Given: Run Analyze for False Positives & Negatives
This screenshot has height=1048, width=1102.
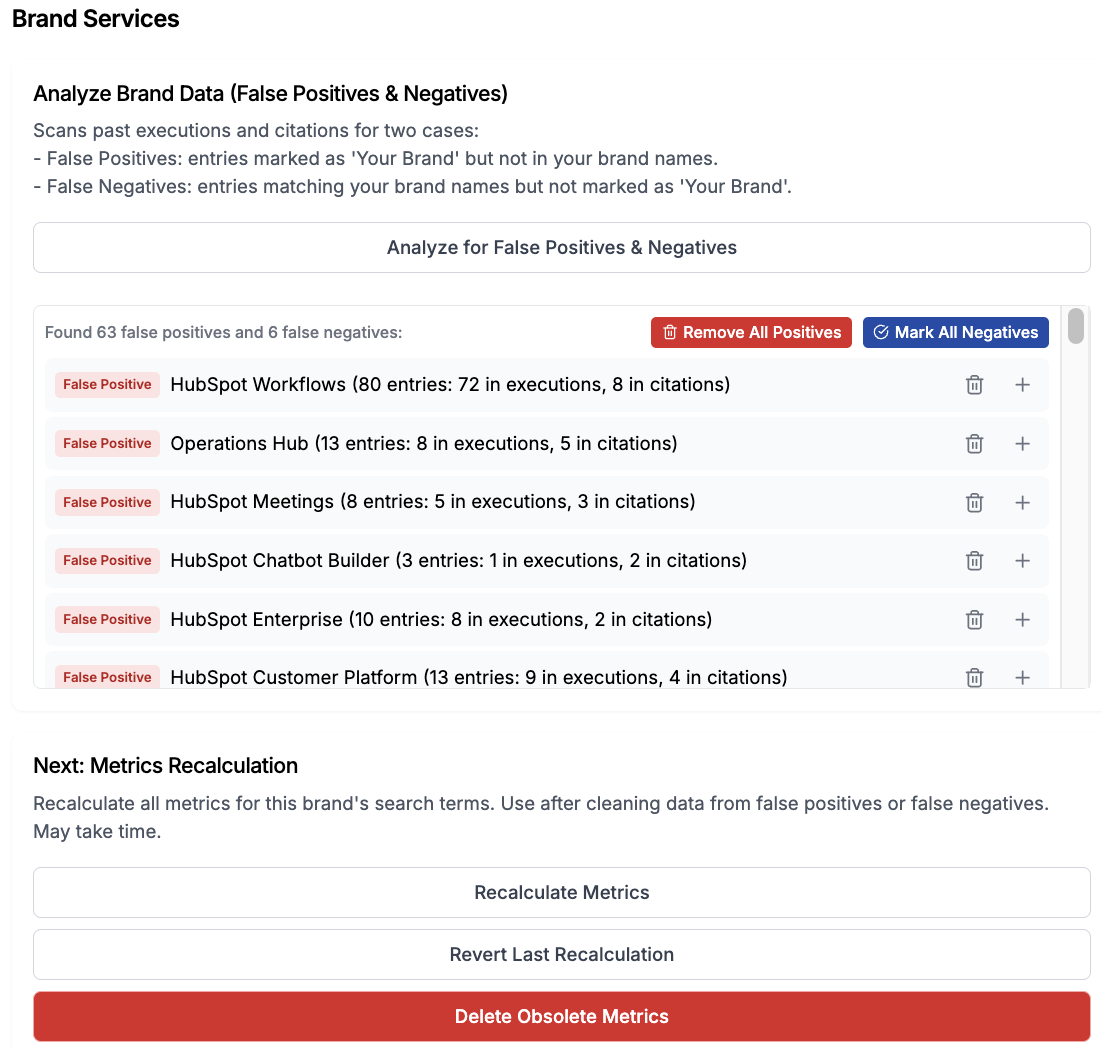Looking at the screenshot, I should pyautogui.click(x=562, y=247).
